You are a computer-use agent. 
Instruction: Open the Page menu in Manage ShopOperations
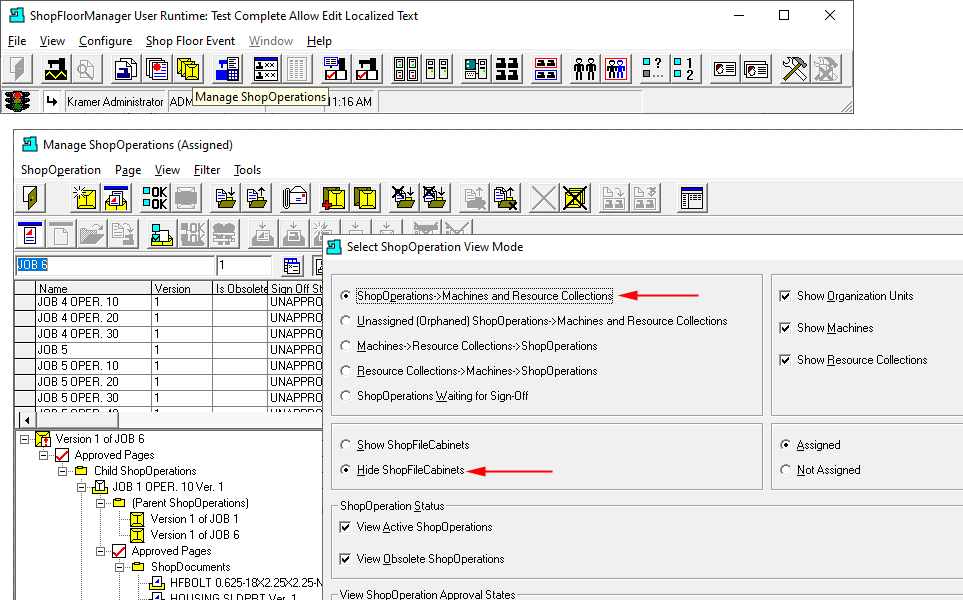pyautogui.click(x=128, y=170)
